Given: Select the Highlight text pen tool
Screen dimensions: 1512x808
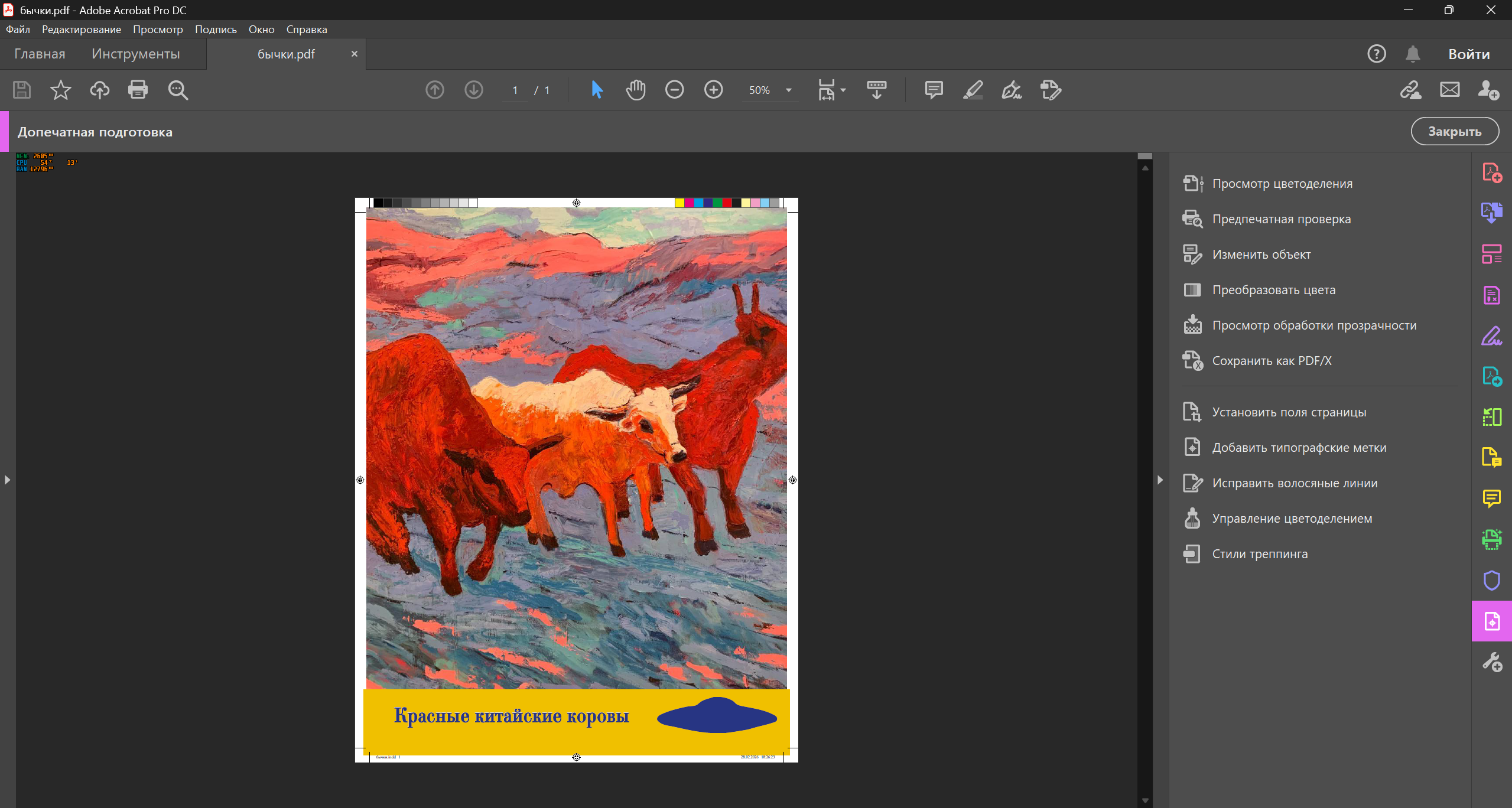Looking at the screenshot, I should point(973,90).
